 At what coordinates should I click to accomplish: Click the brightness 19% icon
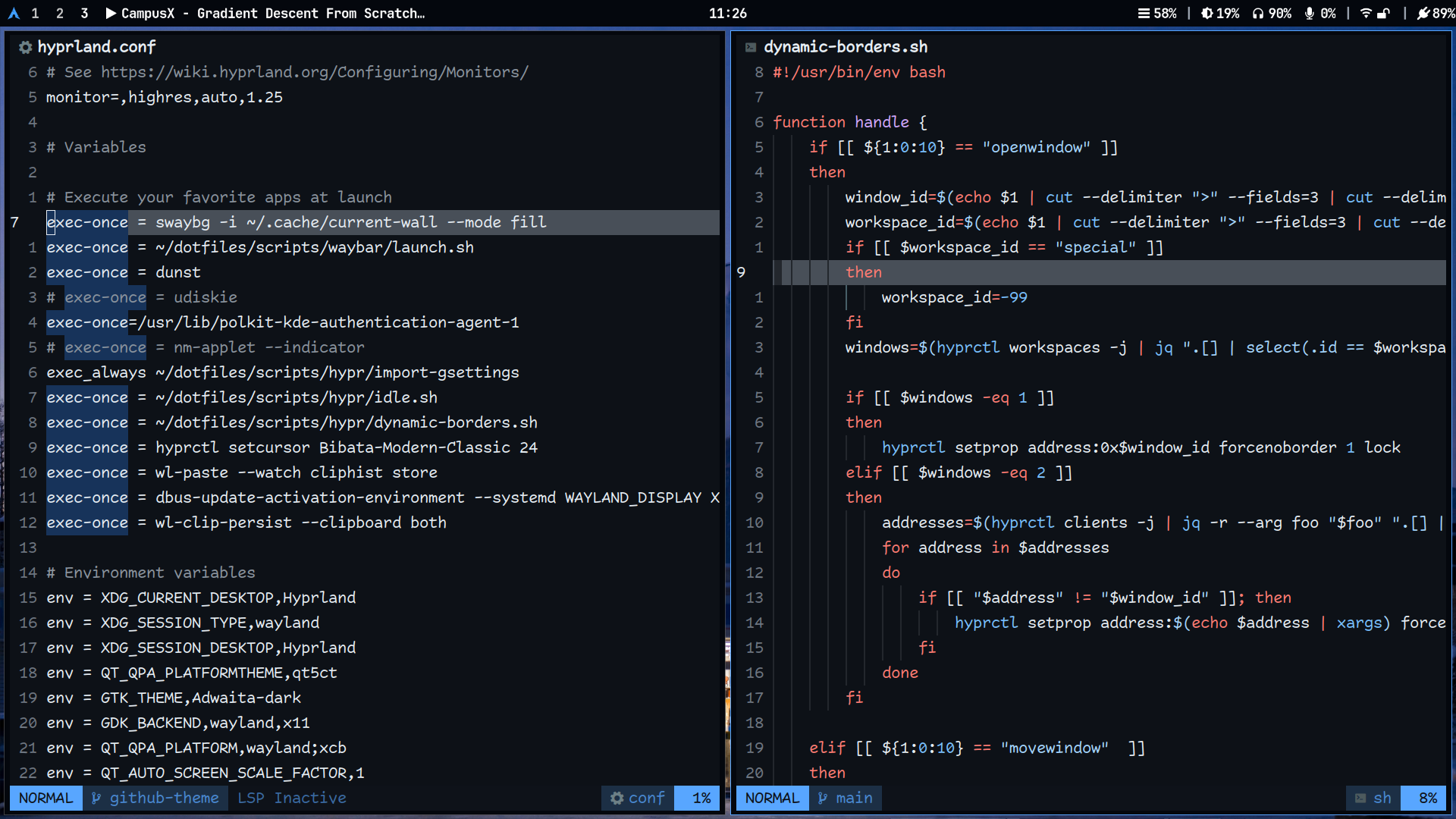[1207, 13]
